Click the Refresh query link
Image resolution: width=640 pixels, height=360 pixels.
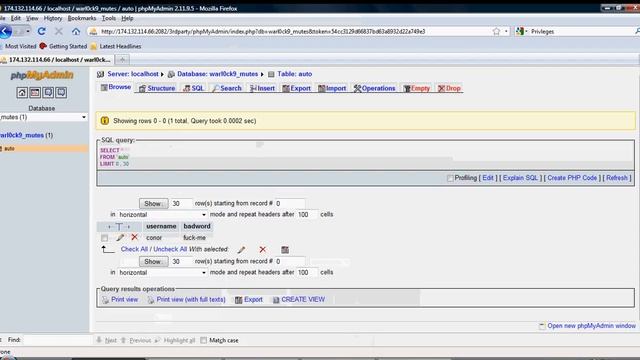(x=617, y=178)
